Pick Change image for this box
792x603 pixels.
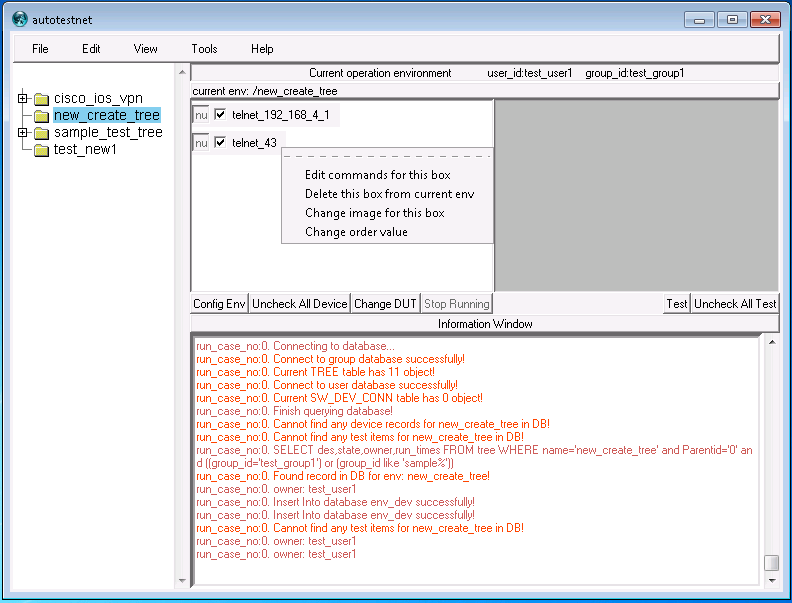[374, 213]
